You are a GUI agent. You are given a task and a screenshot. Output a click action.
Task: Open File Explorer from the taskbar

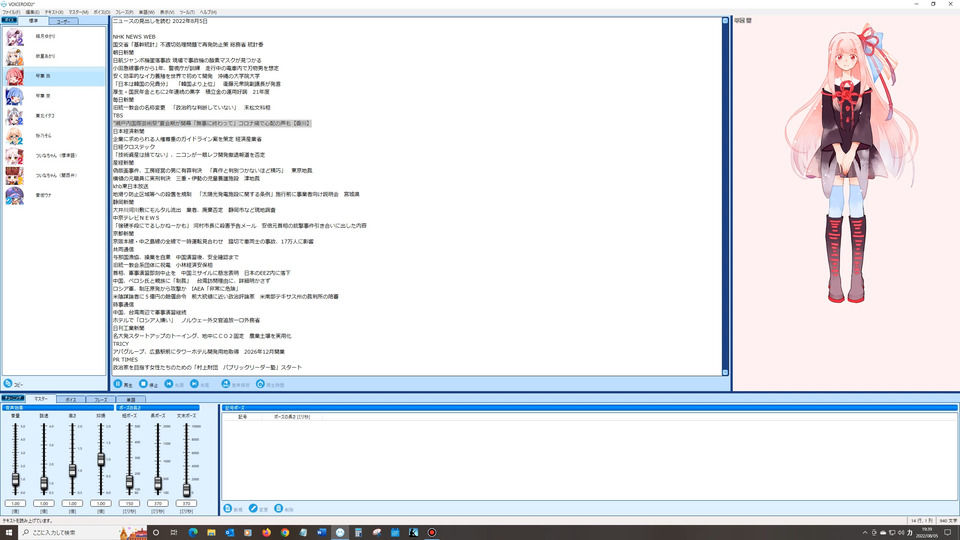tap(211, 533)
